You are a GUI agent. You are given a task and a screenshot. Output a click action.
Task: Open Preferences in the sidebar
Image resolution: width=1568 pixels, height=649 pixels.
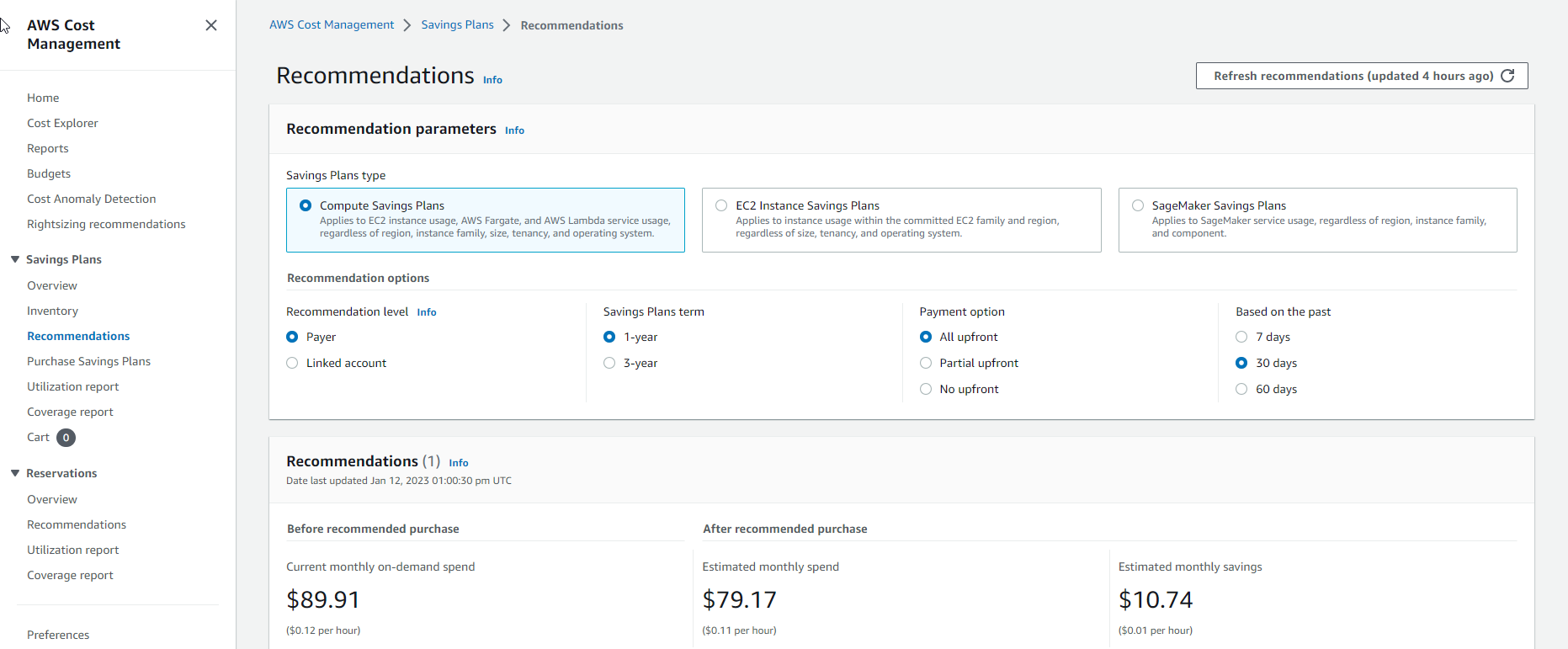pos(58,635)
